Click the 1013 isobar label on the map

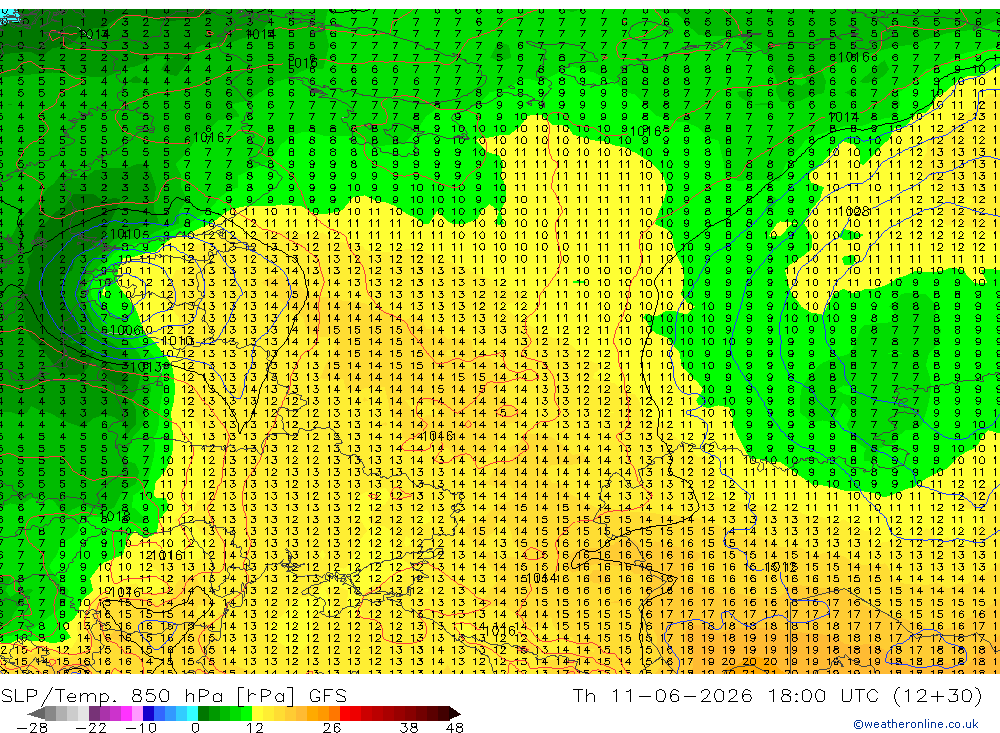point(146,367)
